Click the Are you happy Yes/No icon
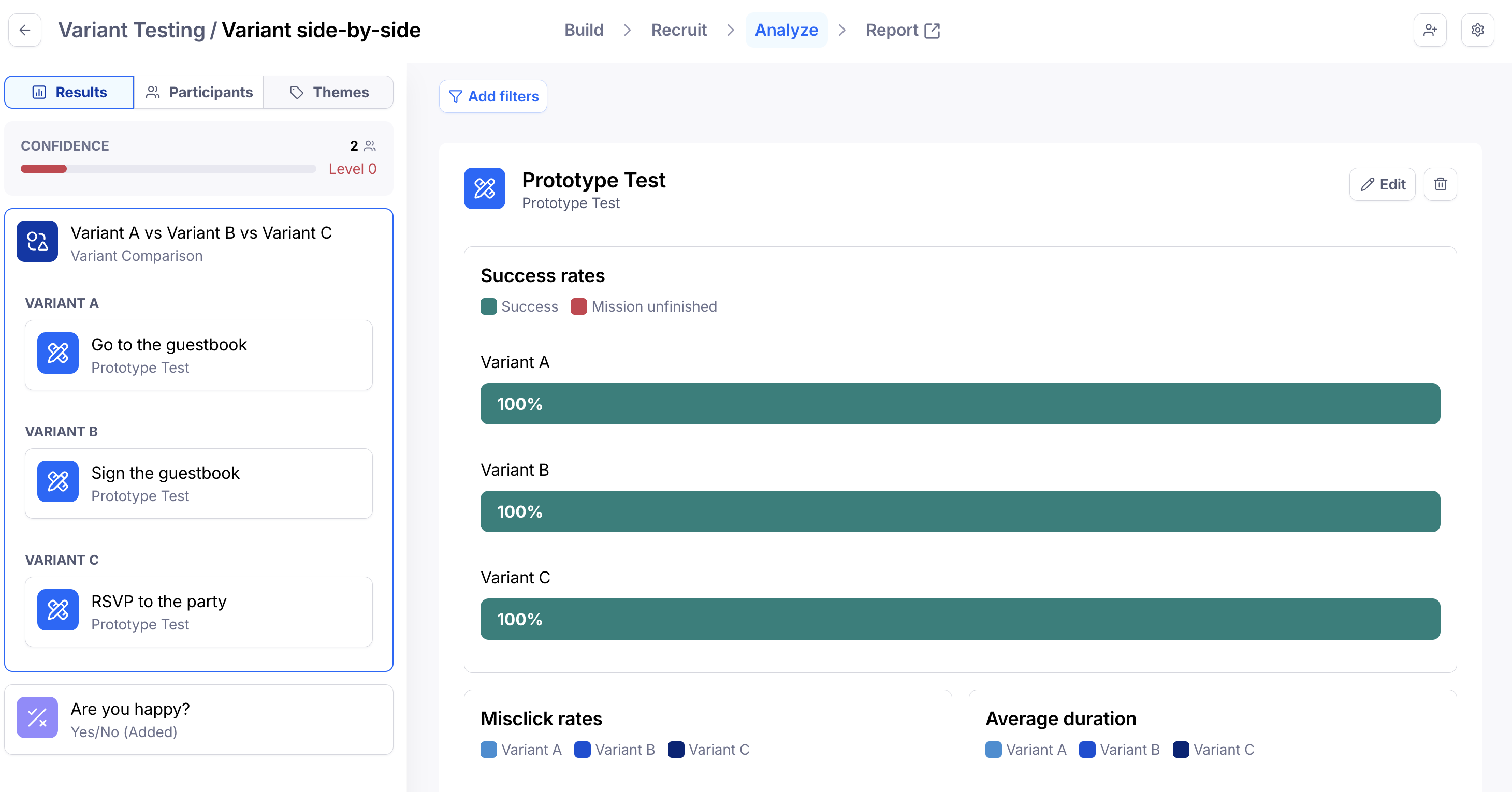The image size is (1512, 792). (x=37, y=717)
